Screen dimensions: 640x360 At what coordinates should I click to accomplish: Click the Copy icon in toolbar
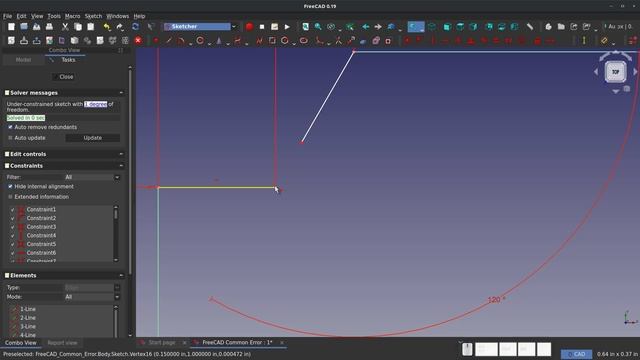tap(78, 27)
